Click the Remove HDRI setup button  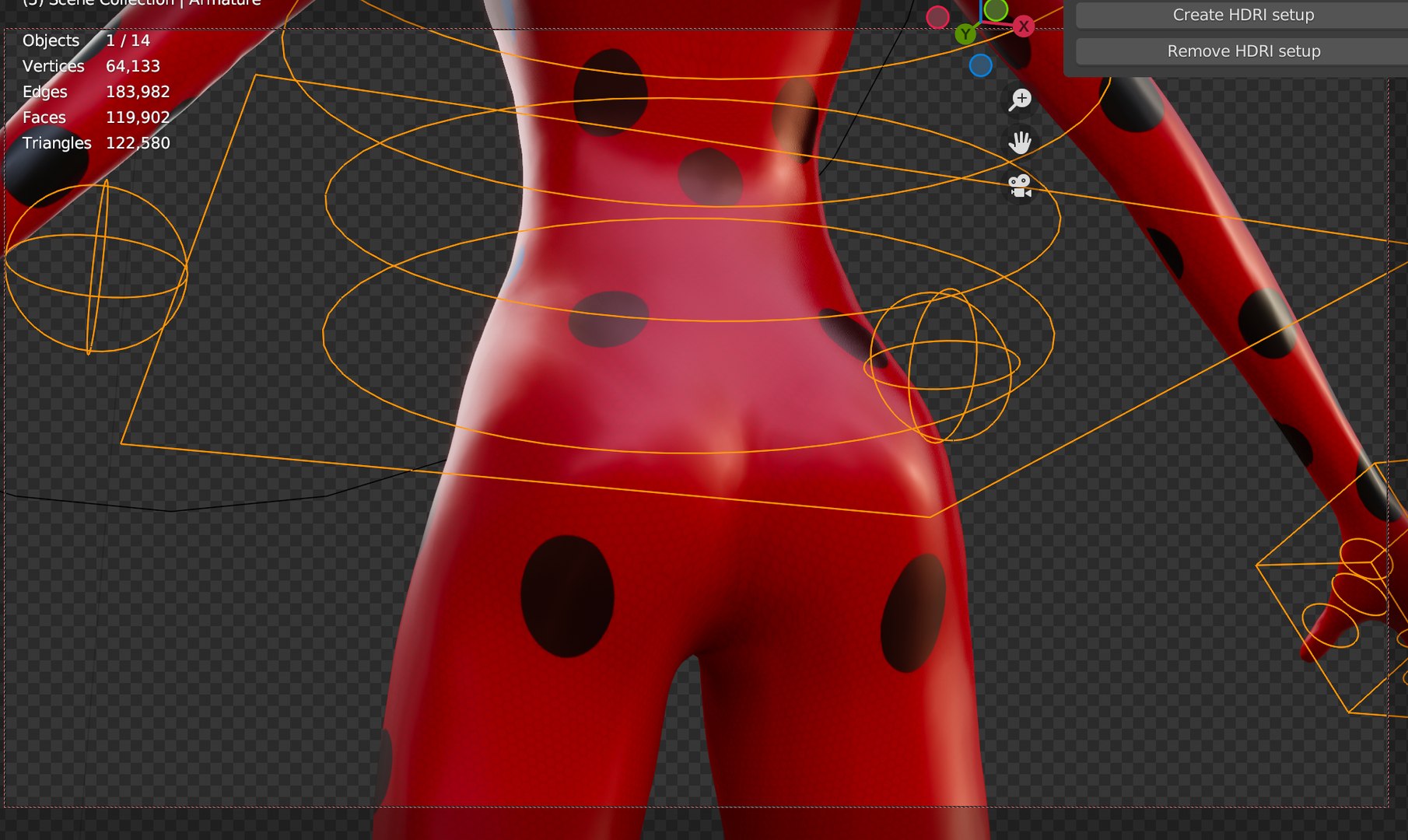click(x=1242, y=51)
